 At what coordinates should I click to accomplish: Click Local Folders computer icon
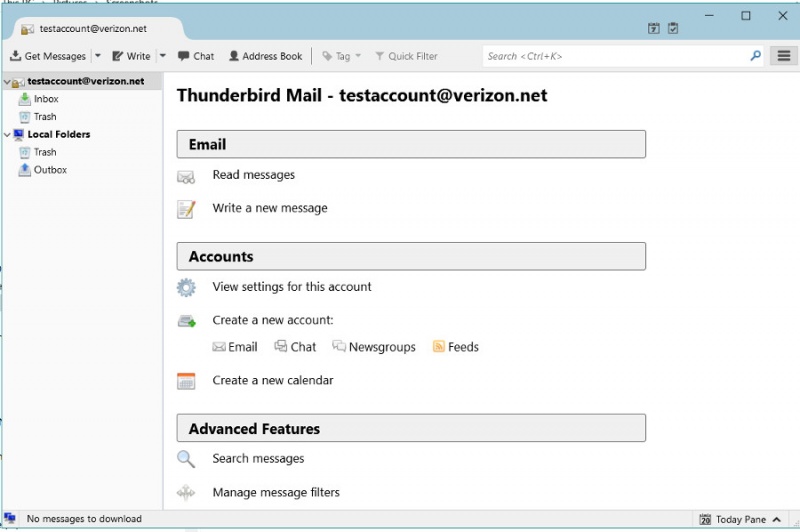pos(19,134)
